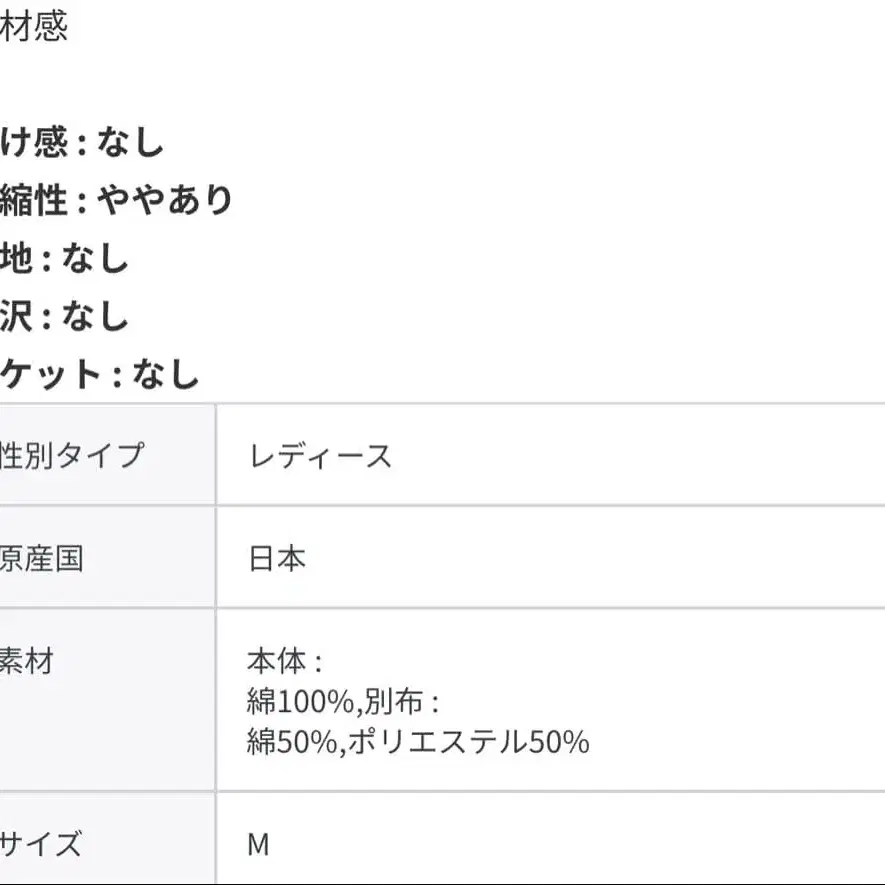Image resolution: width=885 pixels, height=885 pixels.
Task: Select the なし value beside け感
Action: pyautogui.click(x=130, y=142)
